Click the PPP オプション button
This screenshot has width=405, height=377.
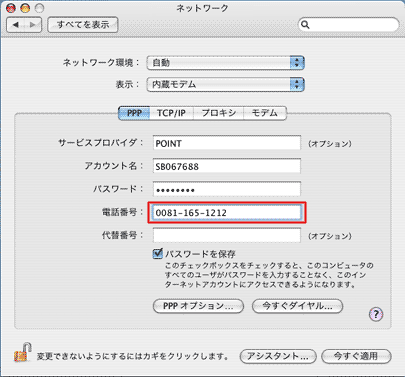(x=198, y=306)
